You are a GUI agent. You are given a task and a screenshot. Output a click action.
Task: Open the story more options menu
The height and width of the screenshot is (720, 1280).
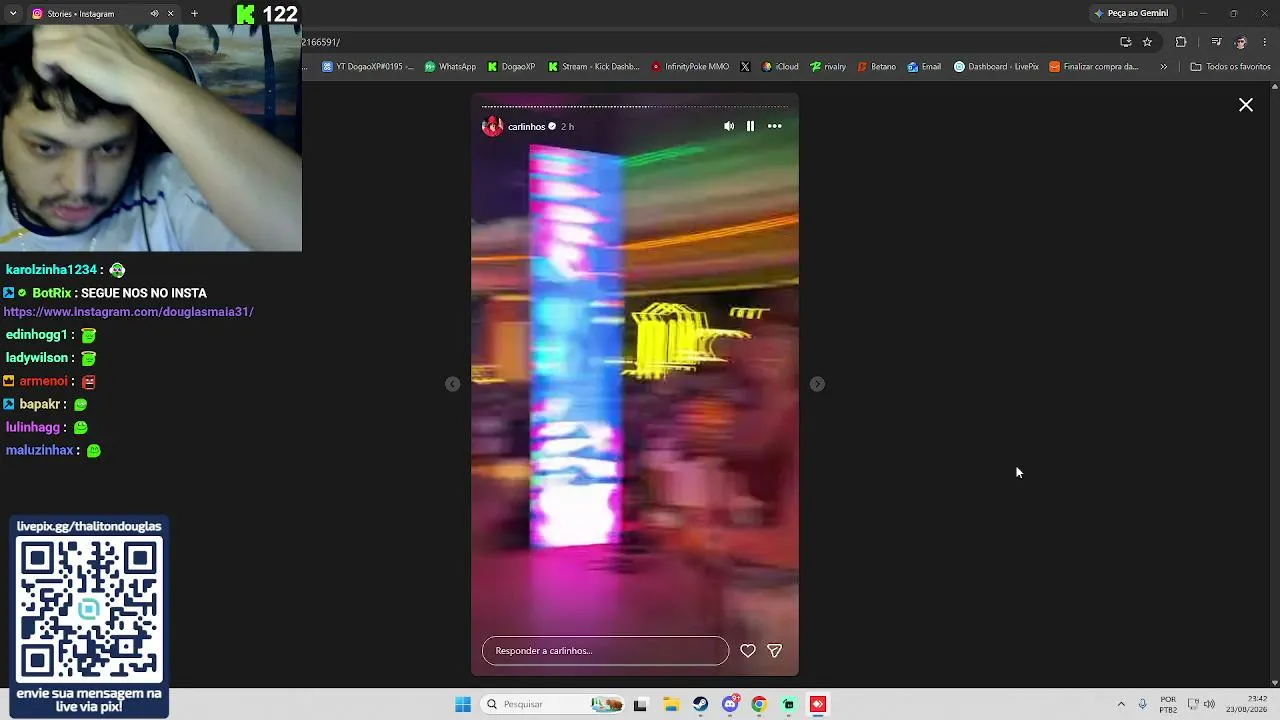pos(774,126)
